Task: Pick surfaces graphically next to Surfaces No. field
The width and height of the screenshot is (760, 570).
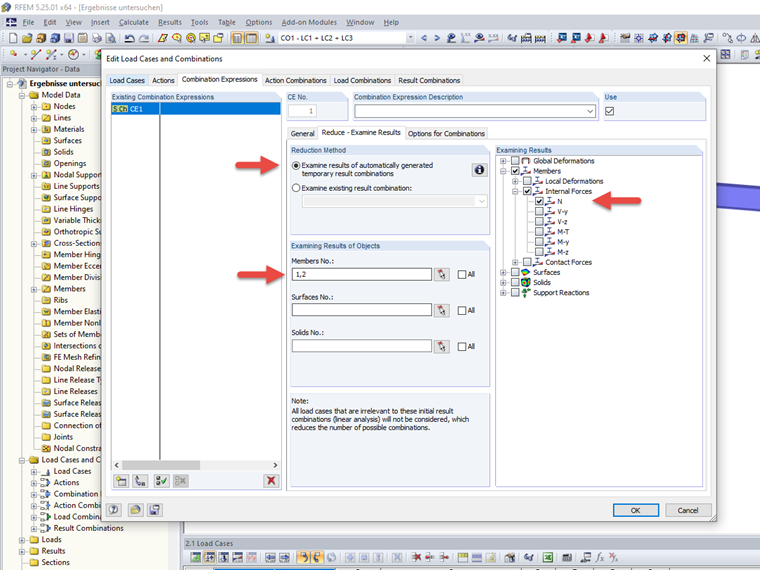Action: (x=442, y=310)
